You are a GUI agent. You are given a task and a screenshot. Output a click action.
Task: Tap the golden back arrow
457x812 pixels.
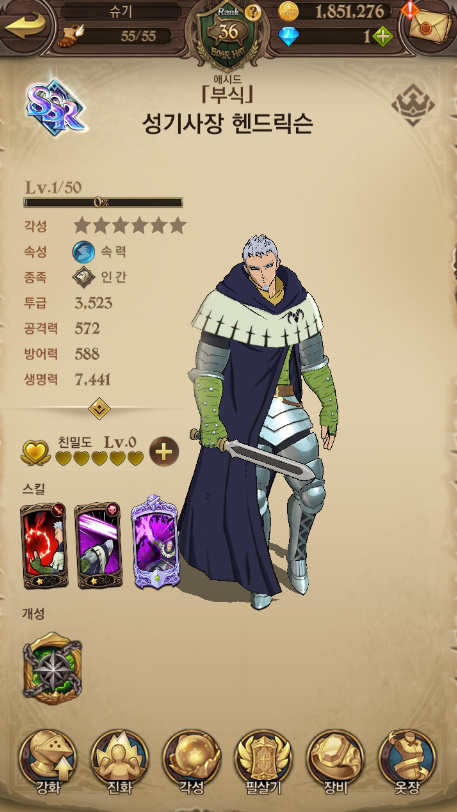[x=25, y=27]
